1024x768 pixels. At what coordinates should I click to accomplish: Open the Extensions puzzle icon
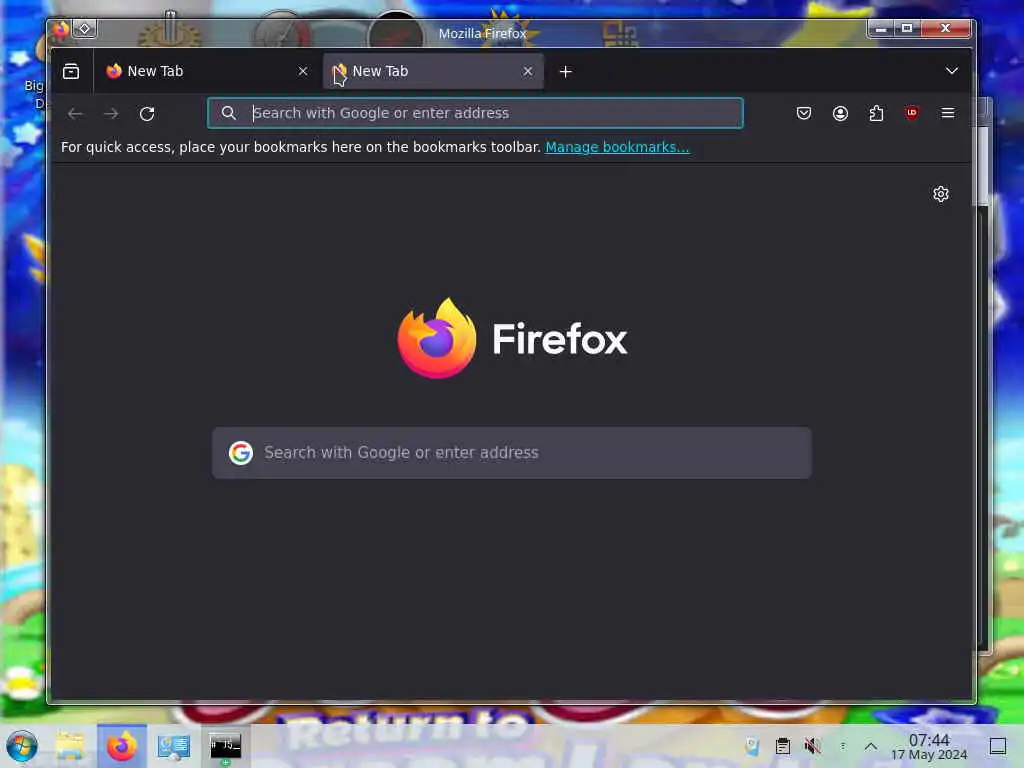tap(876, 113)
